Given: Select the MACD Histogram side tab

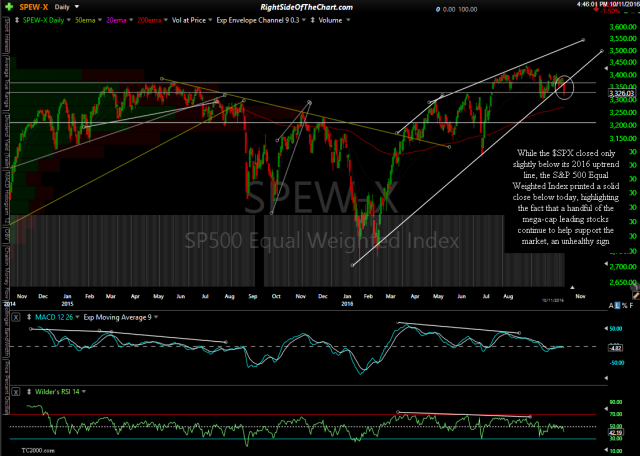Looking at the screenshot, I should 6,196.
